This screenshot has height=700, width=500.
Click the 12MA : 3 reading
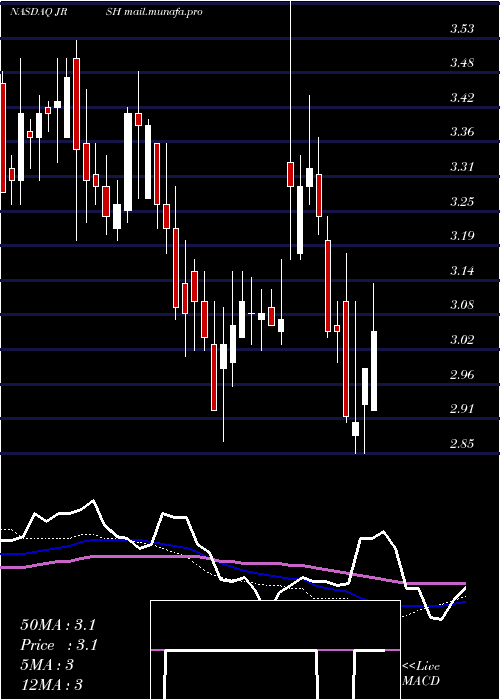pos(51,685)
